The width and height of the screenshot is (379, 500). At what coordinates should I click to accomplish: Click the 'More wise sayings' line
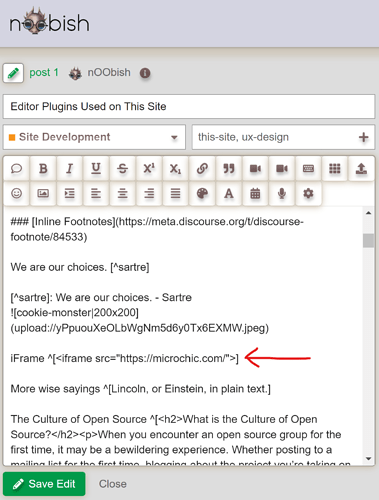140,389
